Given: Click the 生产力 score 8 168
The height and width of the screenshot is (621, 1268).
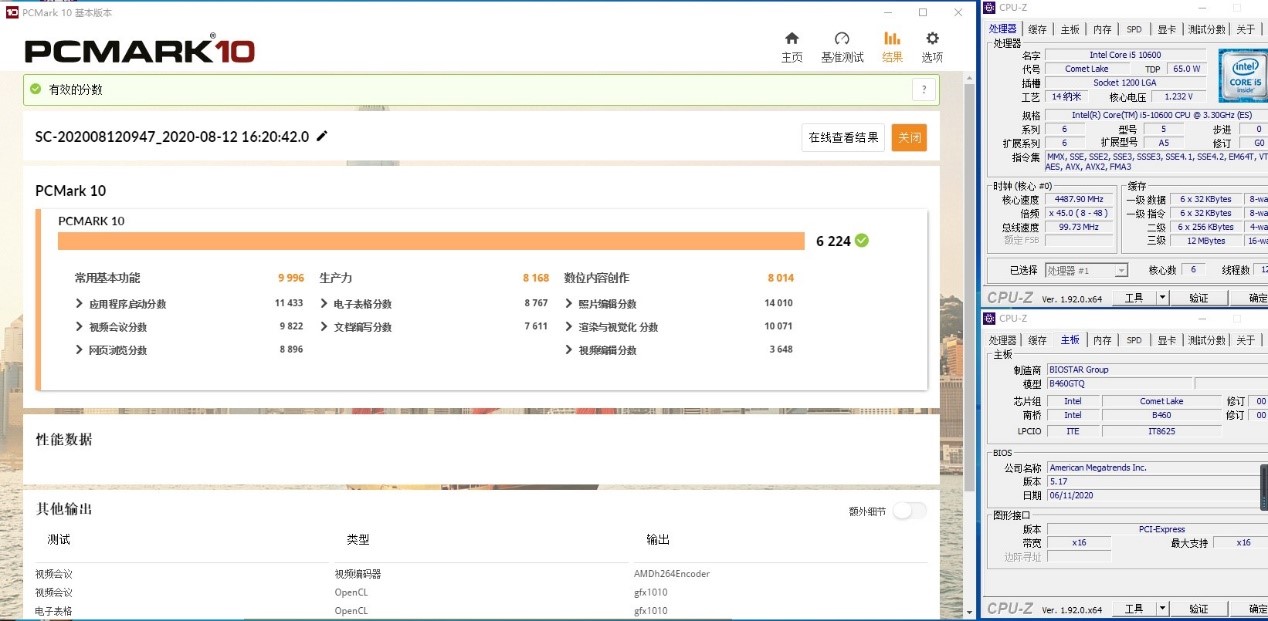Looking at the screenshot, I should point(535,278).
